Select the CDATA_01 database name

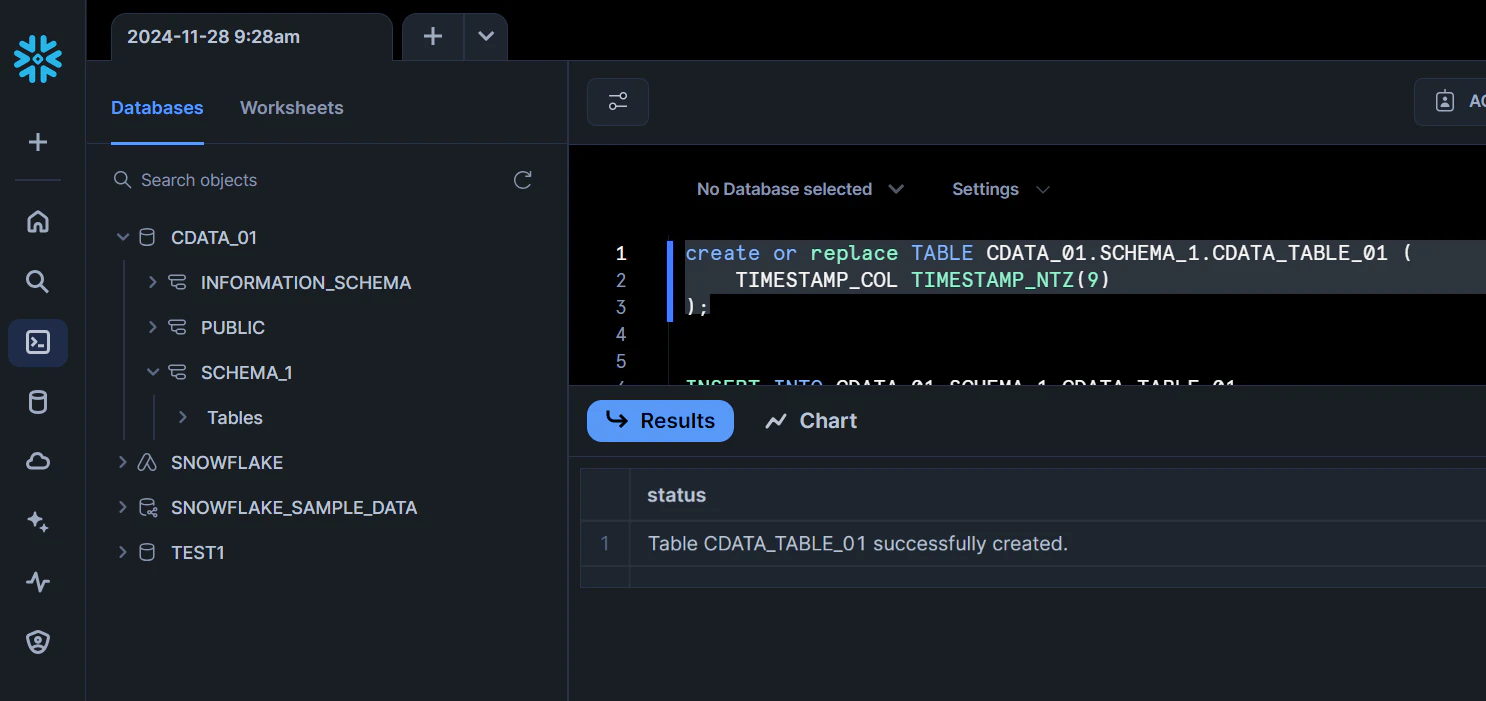coord(214,238)
